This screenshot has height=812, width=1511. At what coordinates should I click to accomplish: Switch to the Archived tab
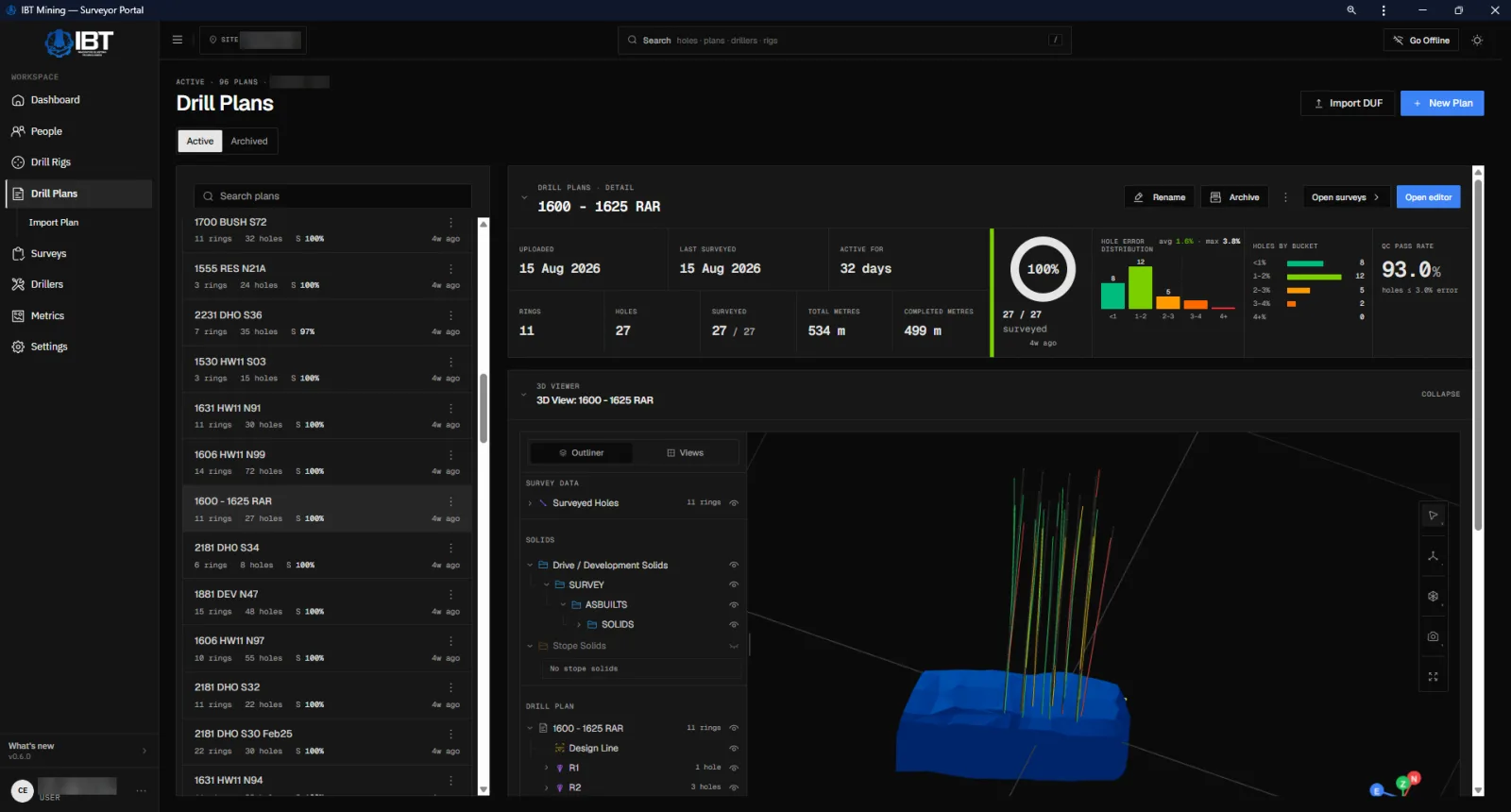click(249, 141)
